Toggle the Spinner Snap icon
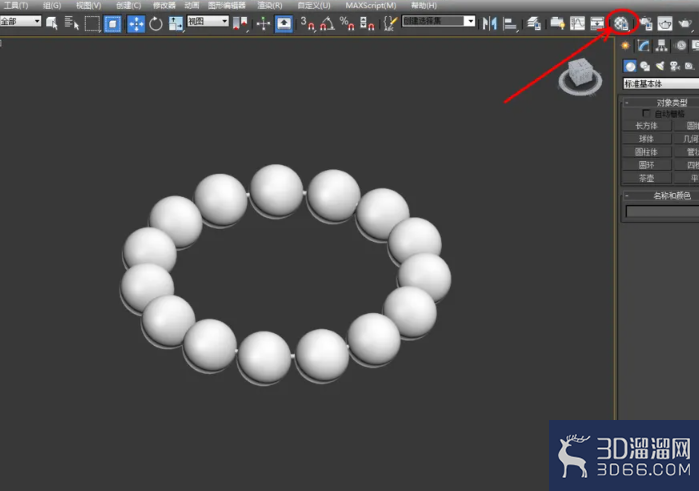 click(367, 24)
